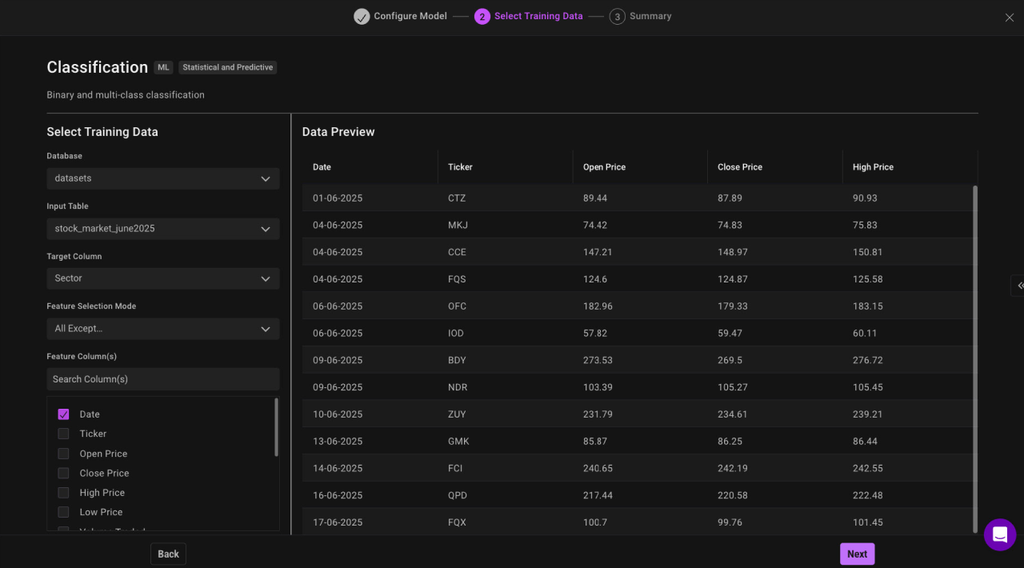Click the Configure Model checkmark step icon
The height and width of the screenshot is (568, 1024).
pos(362,17)
